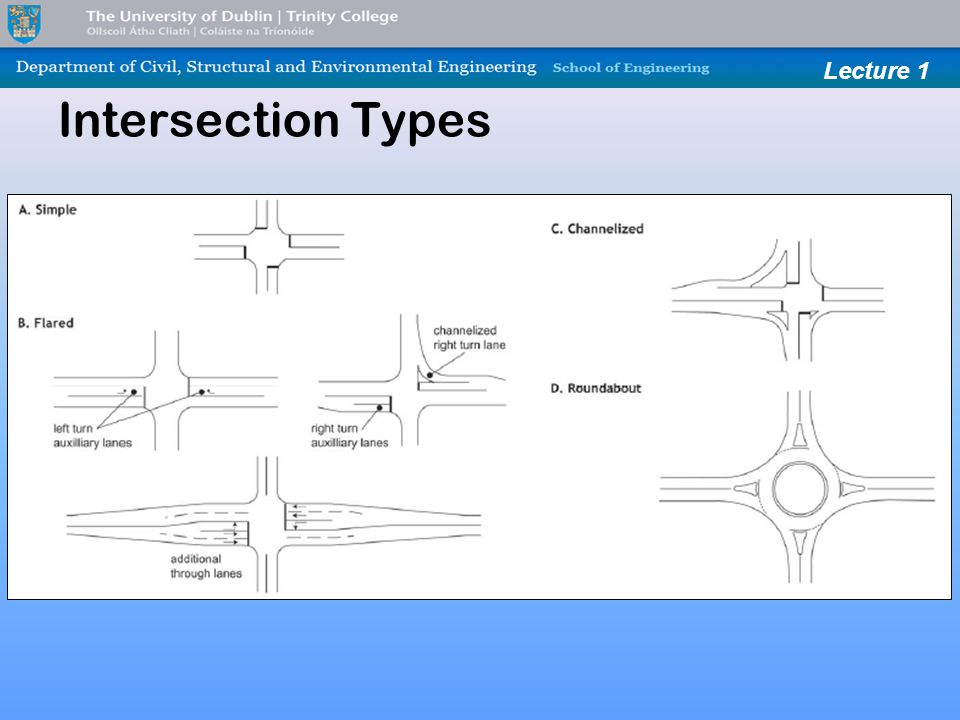Click the "additional through lanes" caption
Screen dimensions: 960x720
tap(206, 566)
